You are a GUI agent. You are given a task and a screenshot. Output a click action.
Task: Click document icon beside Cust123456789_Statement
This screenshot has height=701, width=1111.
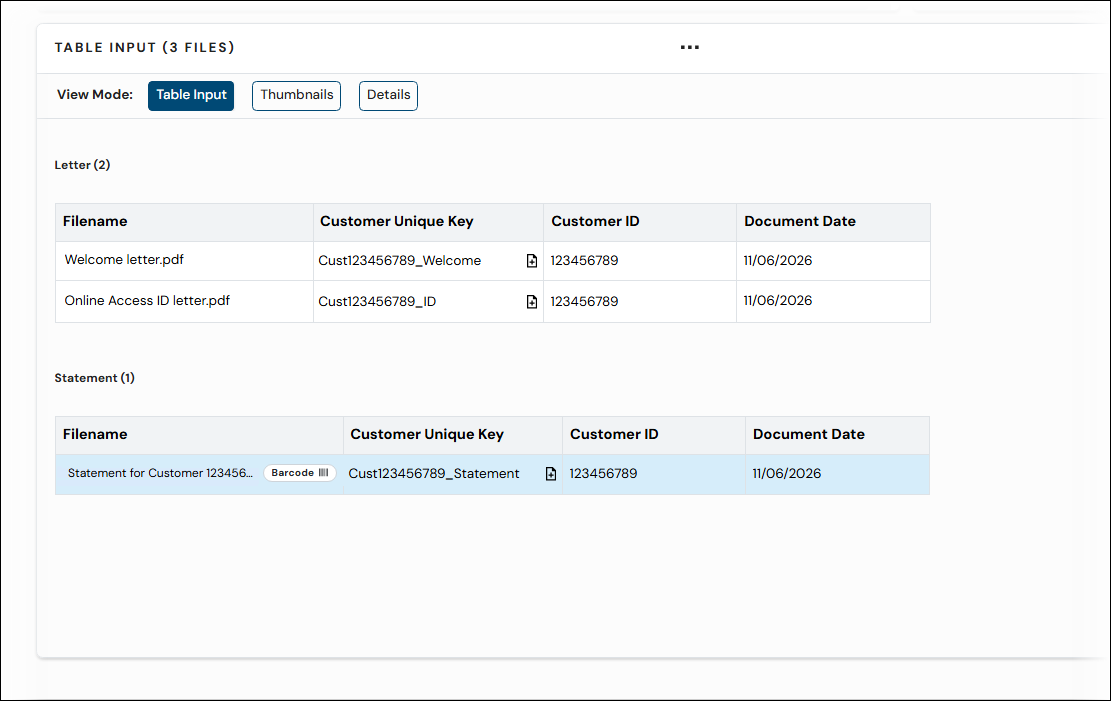pyautogui.click(x=551, y=474)
